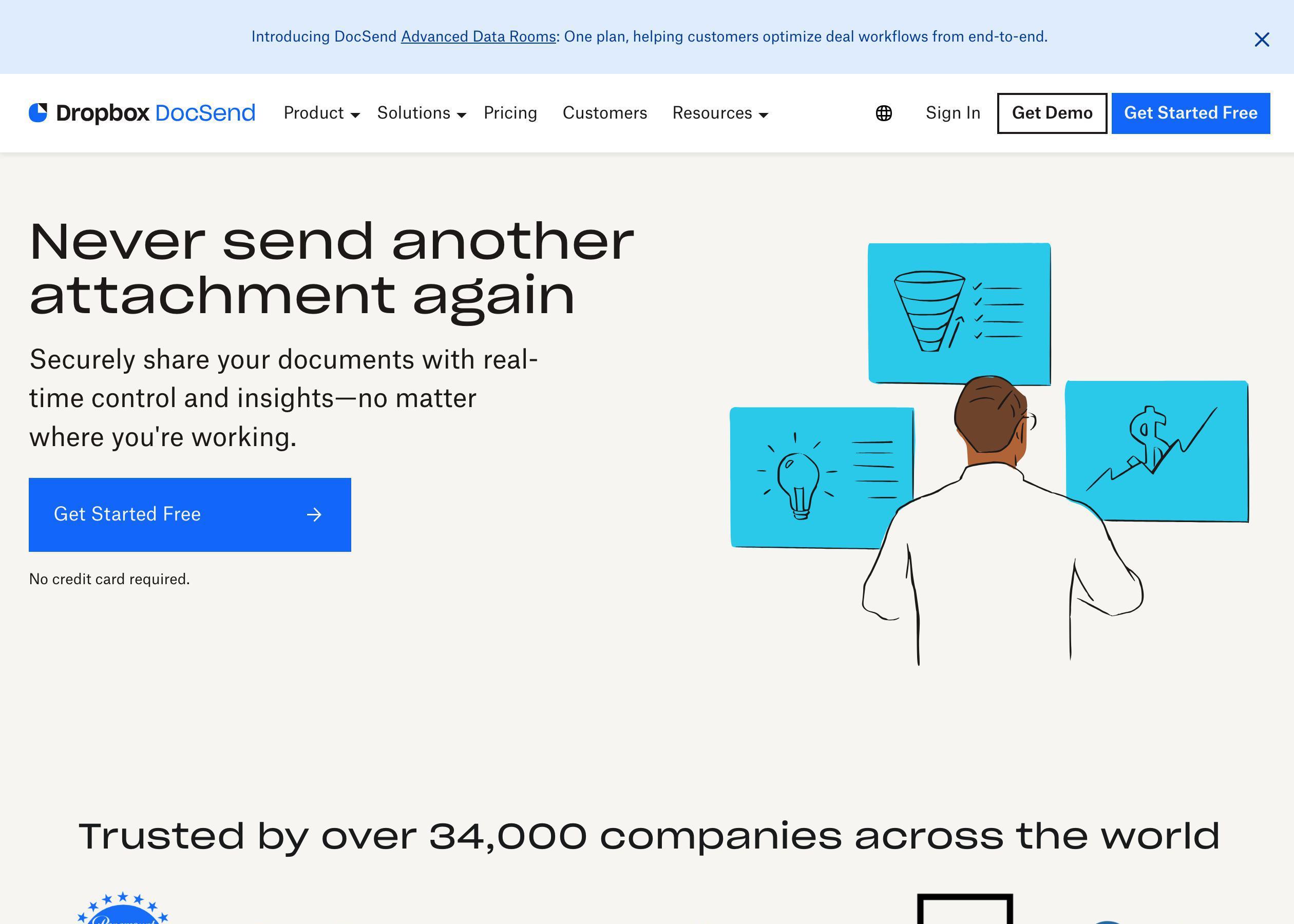Toggle the announcement banner closed
Image resolution: width=1294 pixels, height=924 pixels.
click(1261, 39)
